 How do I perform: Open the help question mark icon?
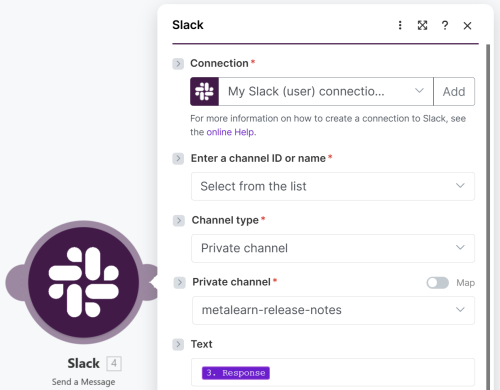(x=445, y=25)
